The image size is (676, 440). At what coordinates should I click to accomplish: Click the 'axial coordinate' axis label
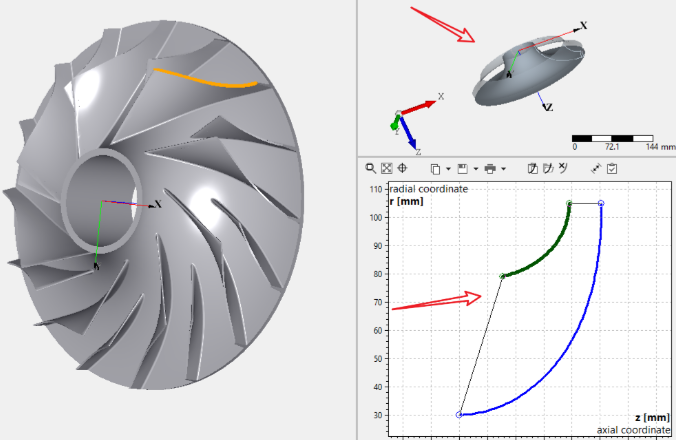click(633, 430)
